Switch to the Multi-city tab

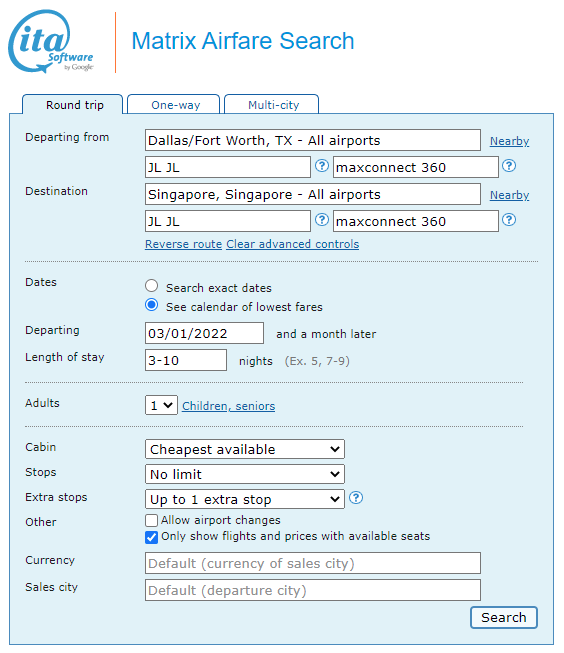pos(272,105)
